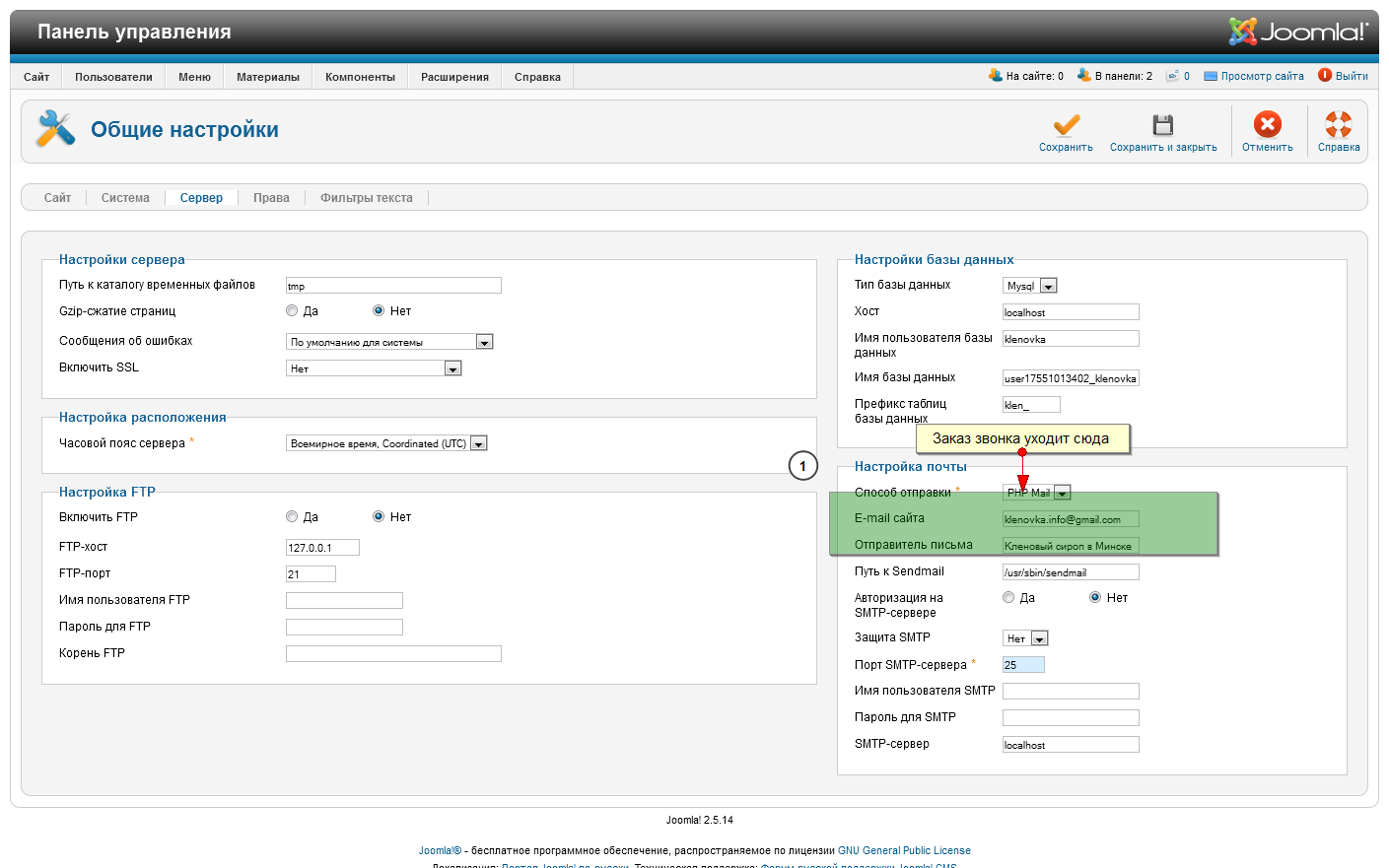Image resolution: width=1389 pixels, height=868 pixels.
Task: Click the В панели users icon
Action: pyautogui.click(x=1084, y=76)
